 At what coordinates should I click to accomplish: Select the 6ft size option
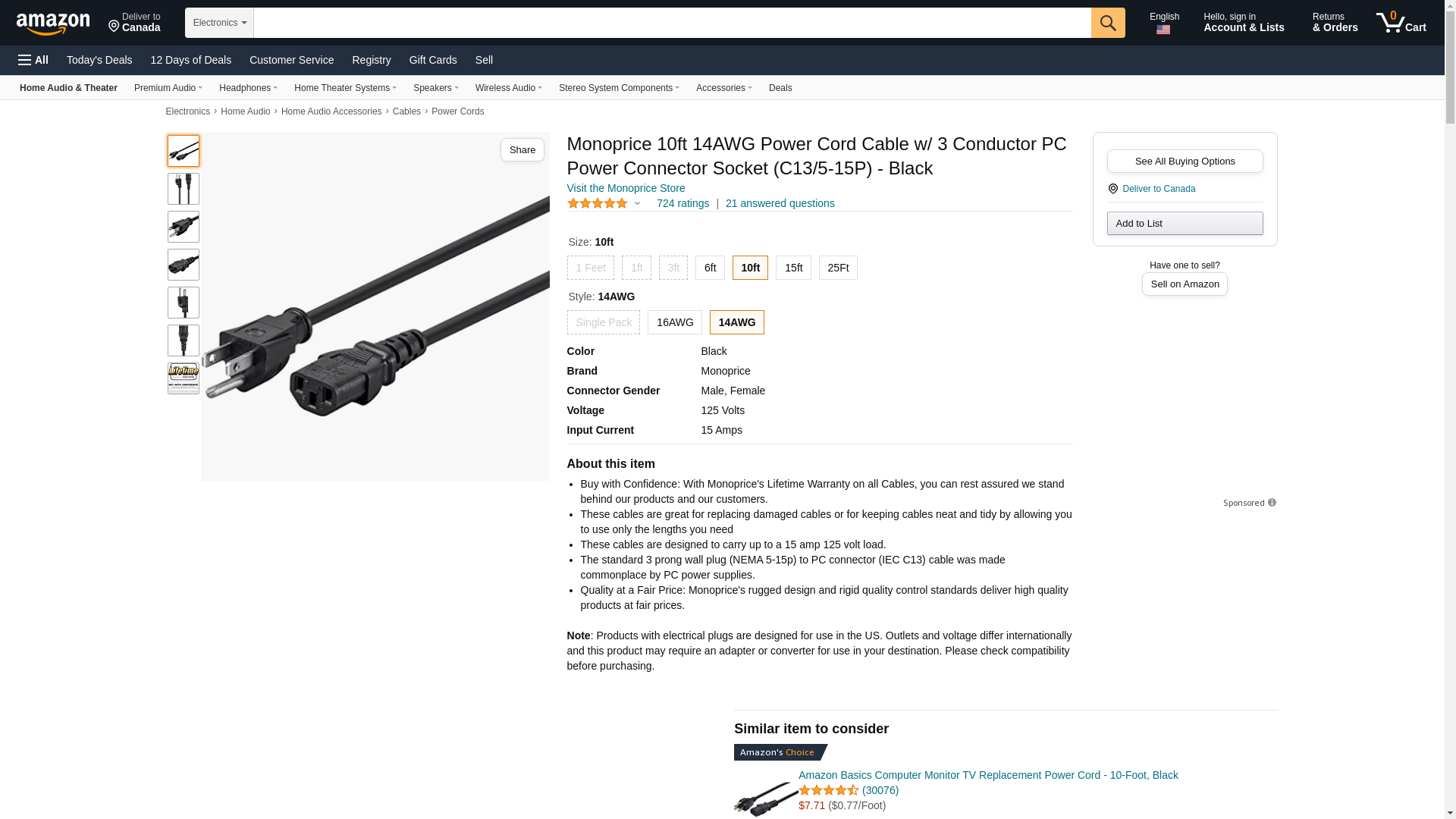pos(710,268)
